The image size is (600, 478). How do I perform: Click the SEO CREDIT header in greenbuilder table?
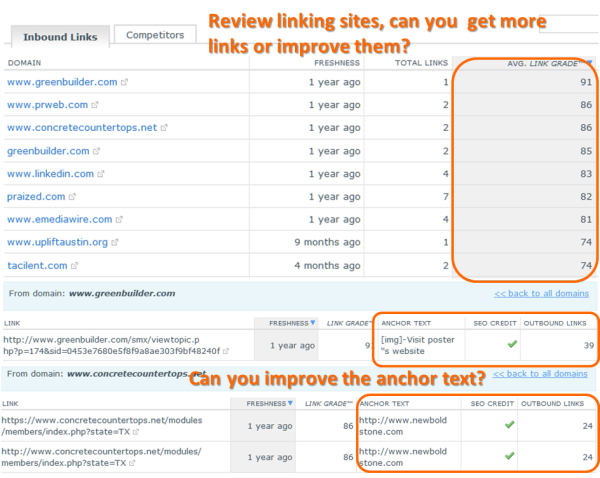495,323
